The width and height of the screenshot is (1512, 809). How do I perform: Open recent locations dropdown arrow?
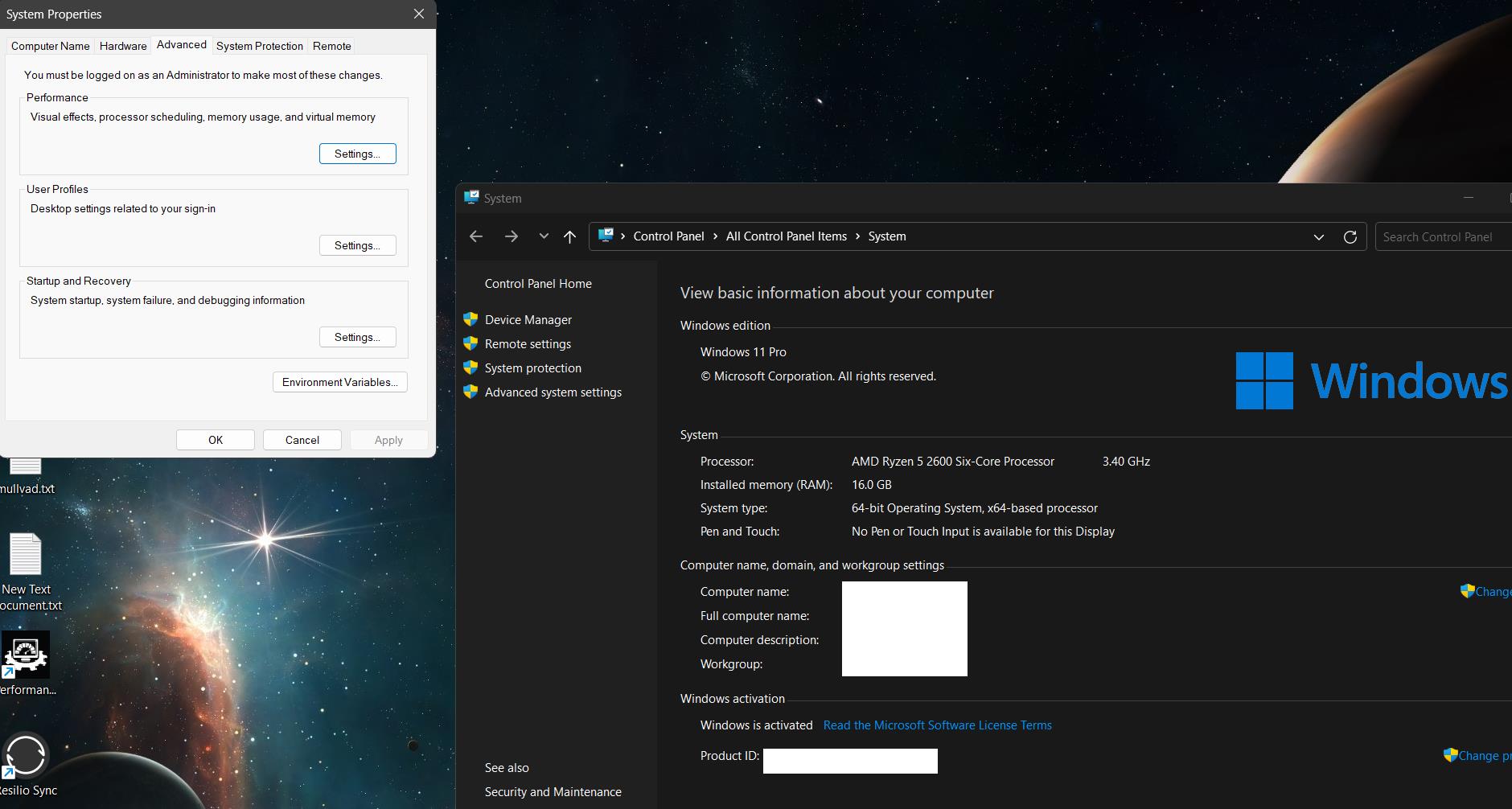544,236
